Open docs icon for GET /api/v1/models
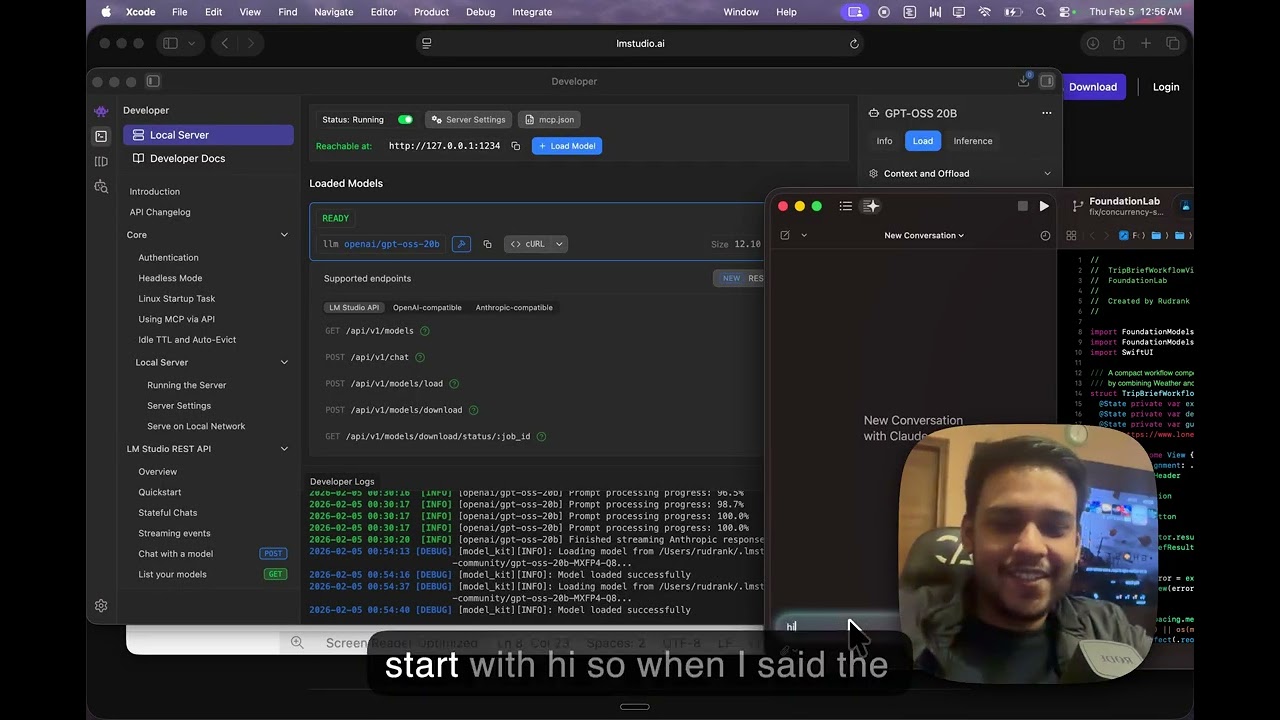1280x720 pixels. (x=424, y=331)
